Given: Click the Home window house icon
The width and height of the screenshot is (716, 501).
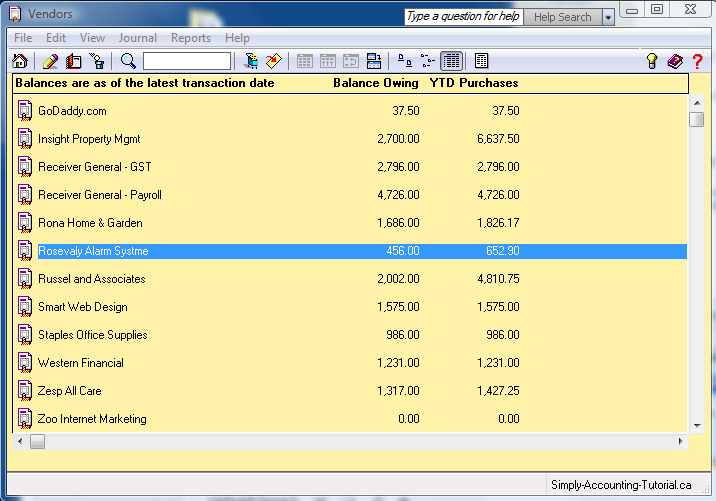Looking at the screenshot, I should (20, 61).
